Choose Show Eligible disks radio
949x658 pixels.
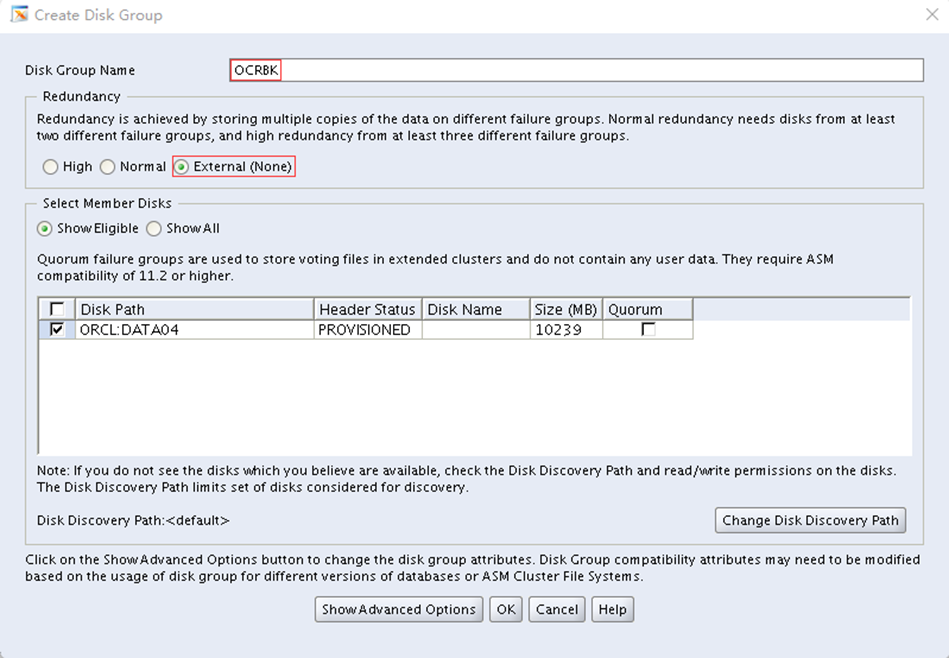pos(88,228)
